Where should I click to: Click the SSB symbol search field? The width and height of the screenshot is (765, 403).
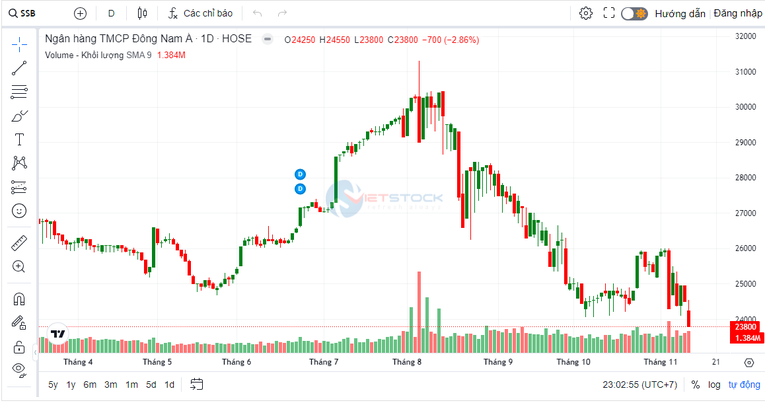pos(30,14)
